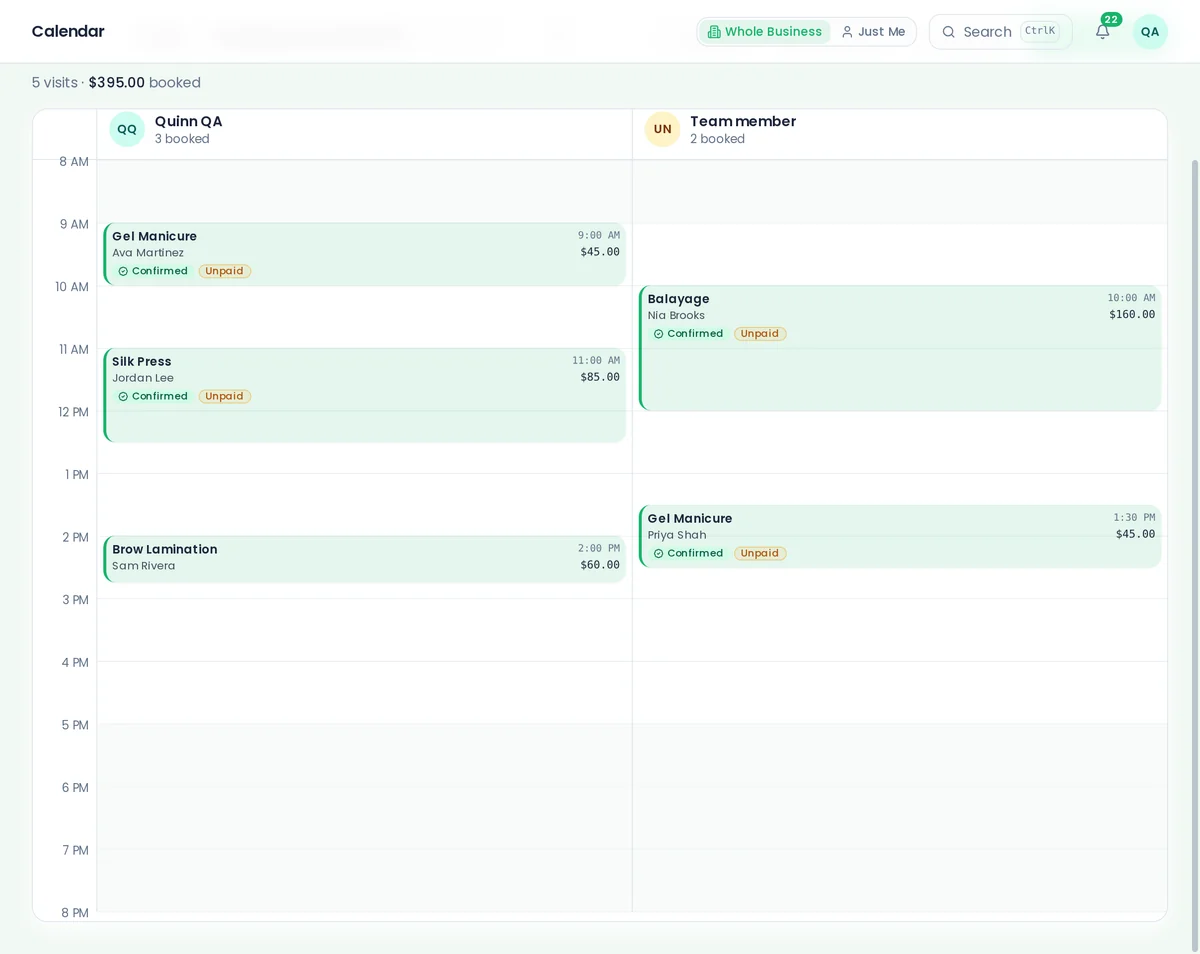Open the Silk Press appointment for Jordan Lee
The height and width of the screenshot is (954, 1200).
[x=365, y=395]
